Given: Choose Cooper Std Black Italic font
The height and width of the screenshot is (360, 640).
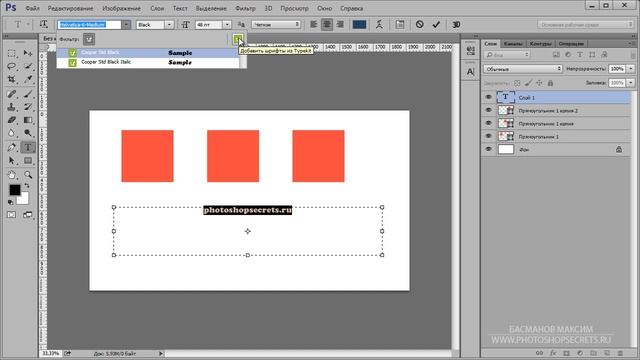Looking at the screenshot, I should coord(147,62).
